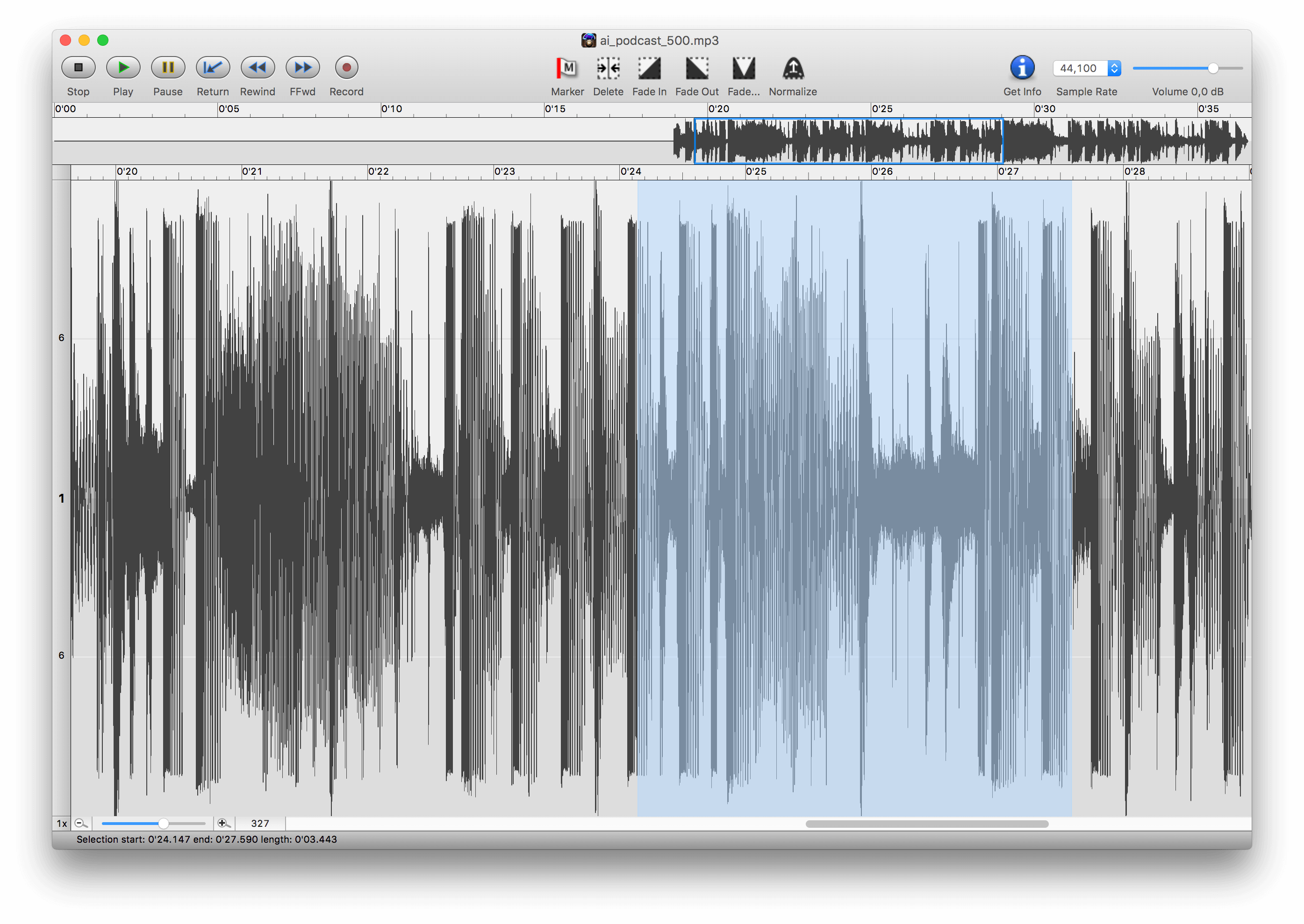Image resolution: width=1304 pixels, height=924 pixels.
Task: Click the 0'05 mark on overview ruler
Action: tap(229, 109)
